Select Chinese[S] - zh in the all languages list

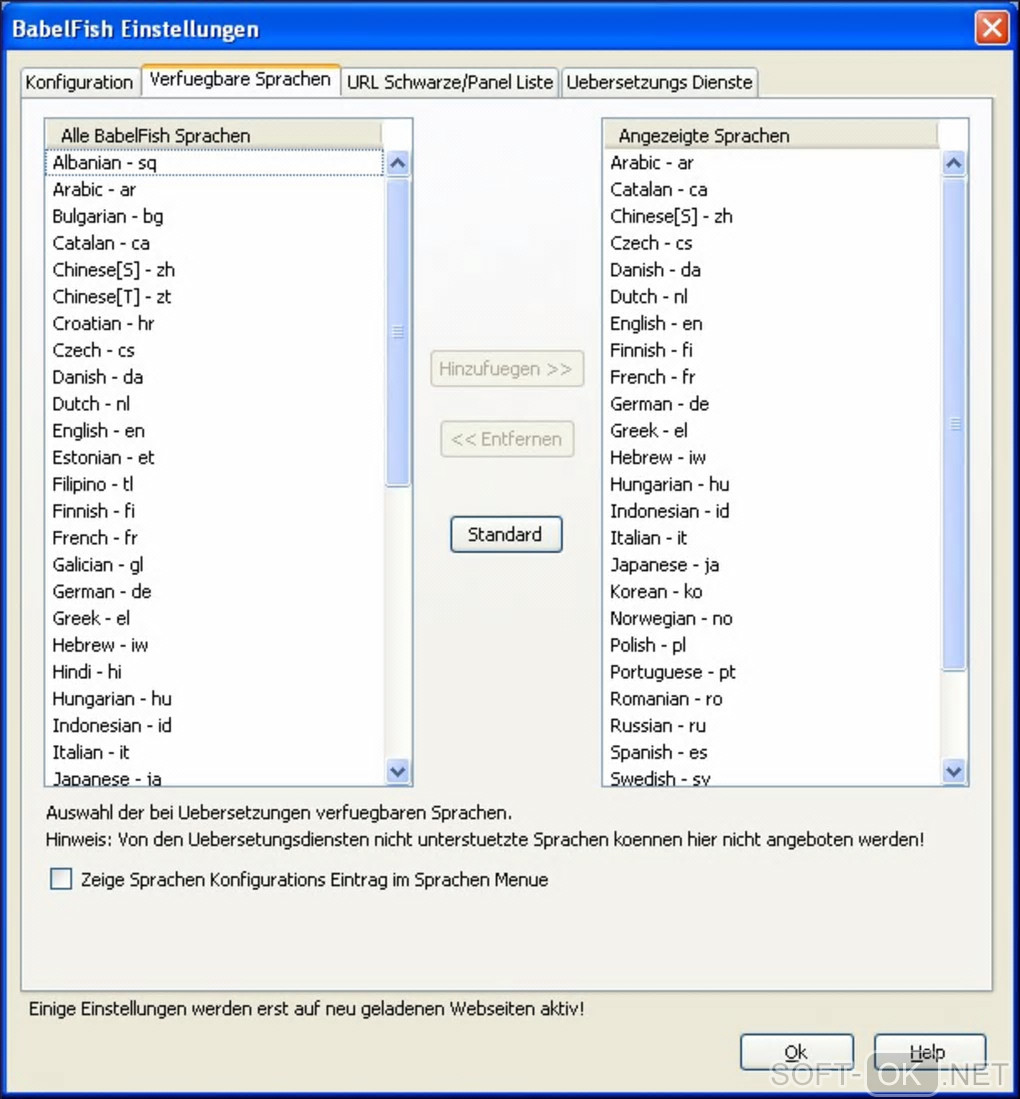(x=215, y=270)
